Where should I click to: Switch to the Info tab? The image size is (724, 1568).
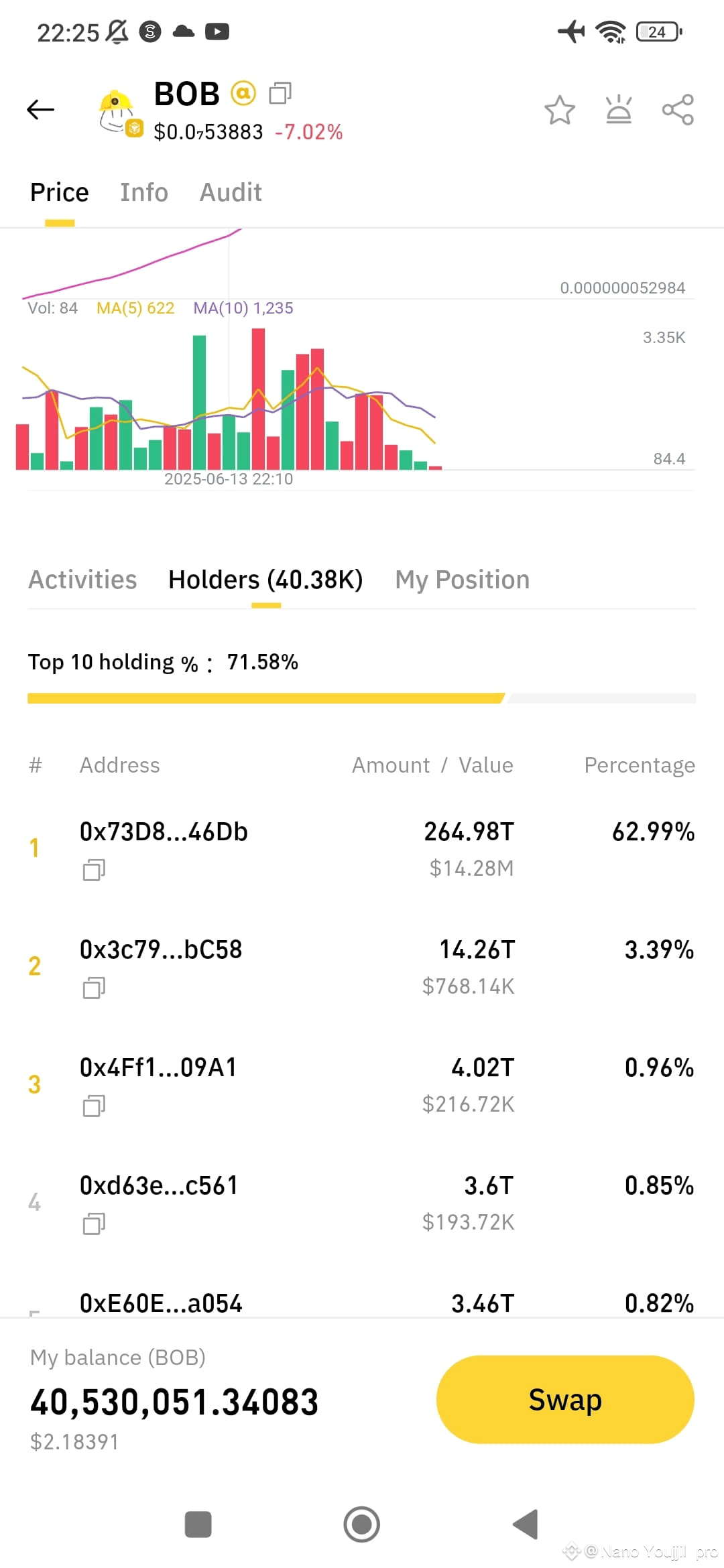144,192
